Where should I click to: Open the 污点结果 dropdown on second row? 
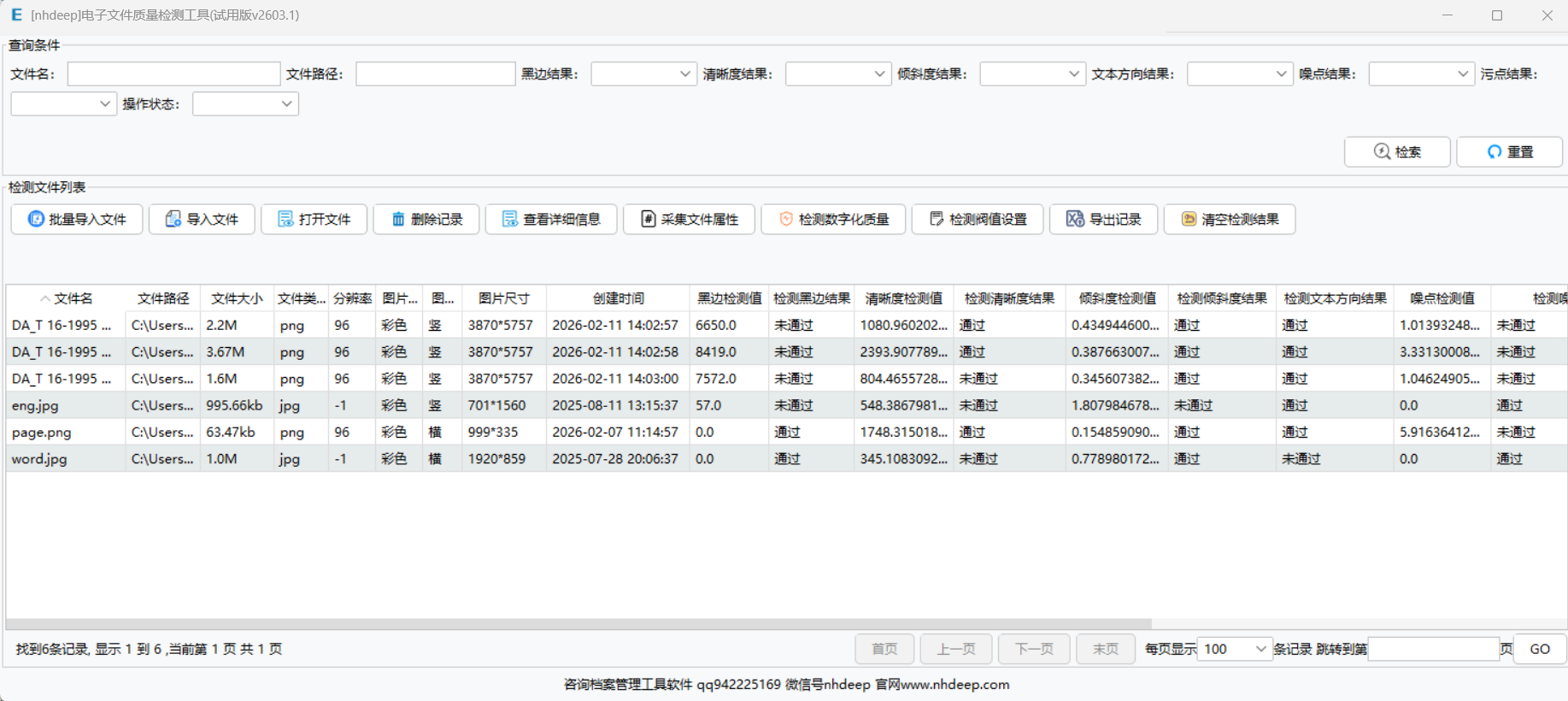[63, 103]
